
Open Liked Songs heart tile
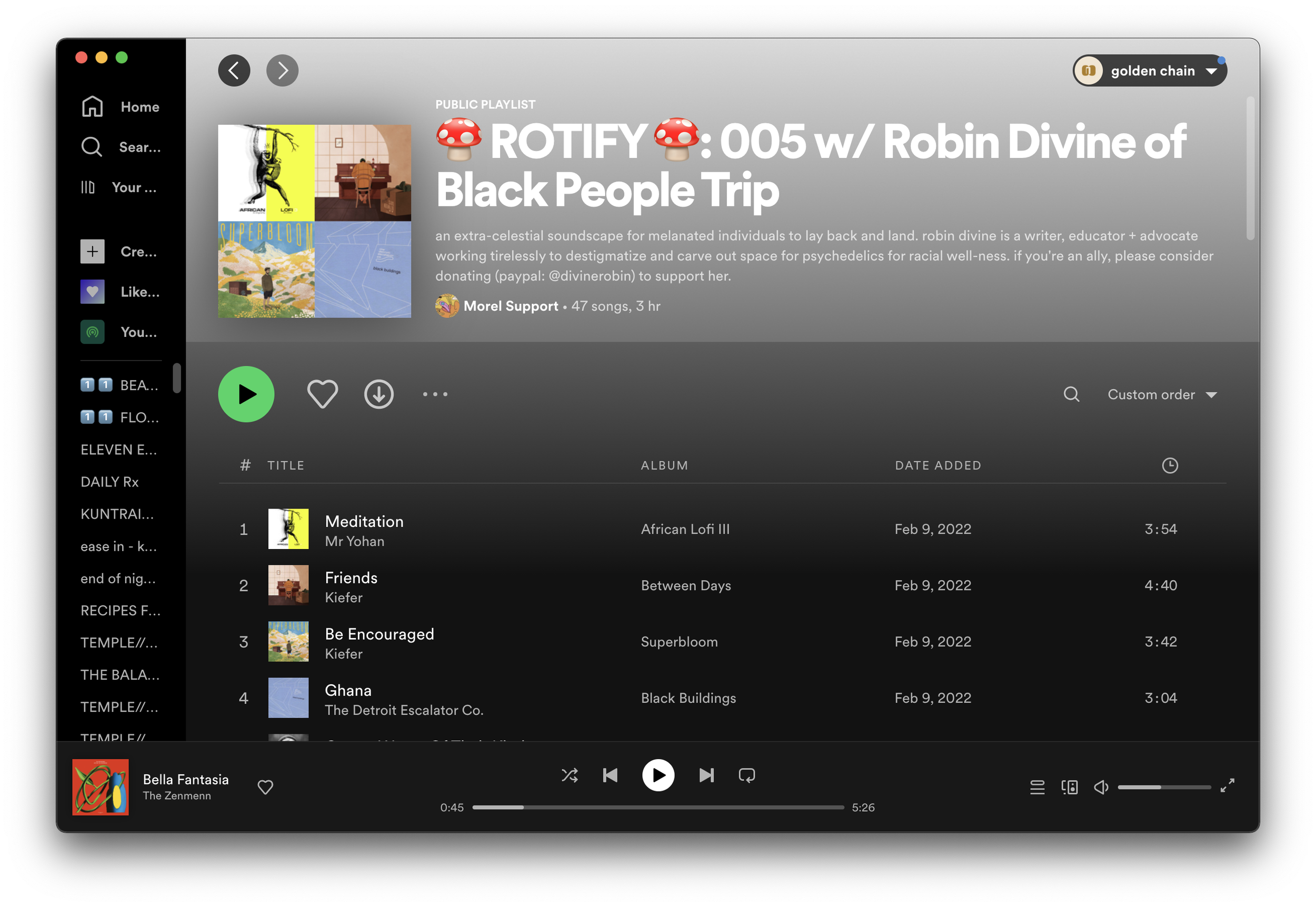[x=93, y=292]
